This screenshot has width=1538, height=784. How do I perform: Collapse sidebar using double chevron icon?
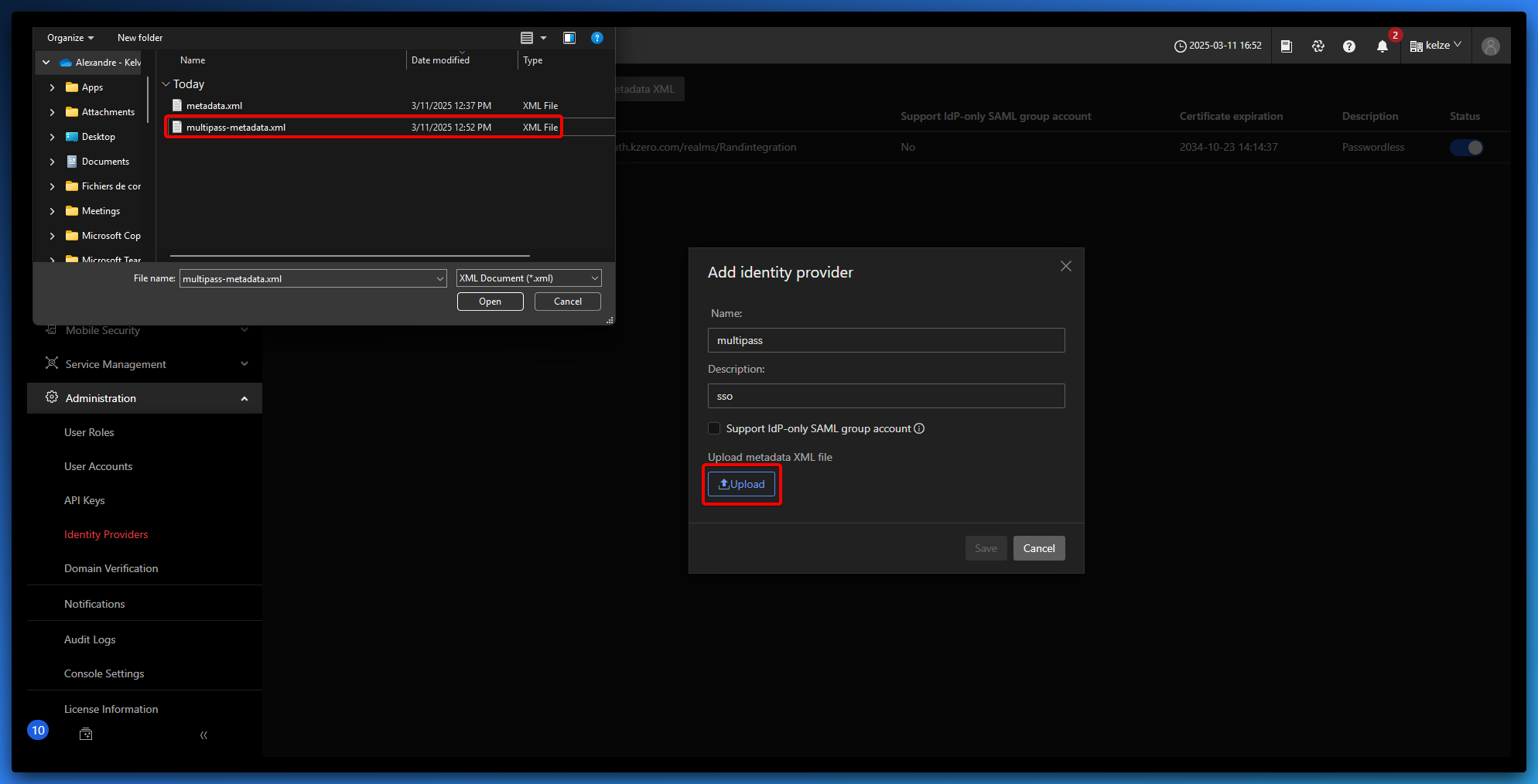[203, 735]
